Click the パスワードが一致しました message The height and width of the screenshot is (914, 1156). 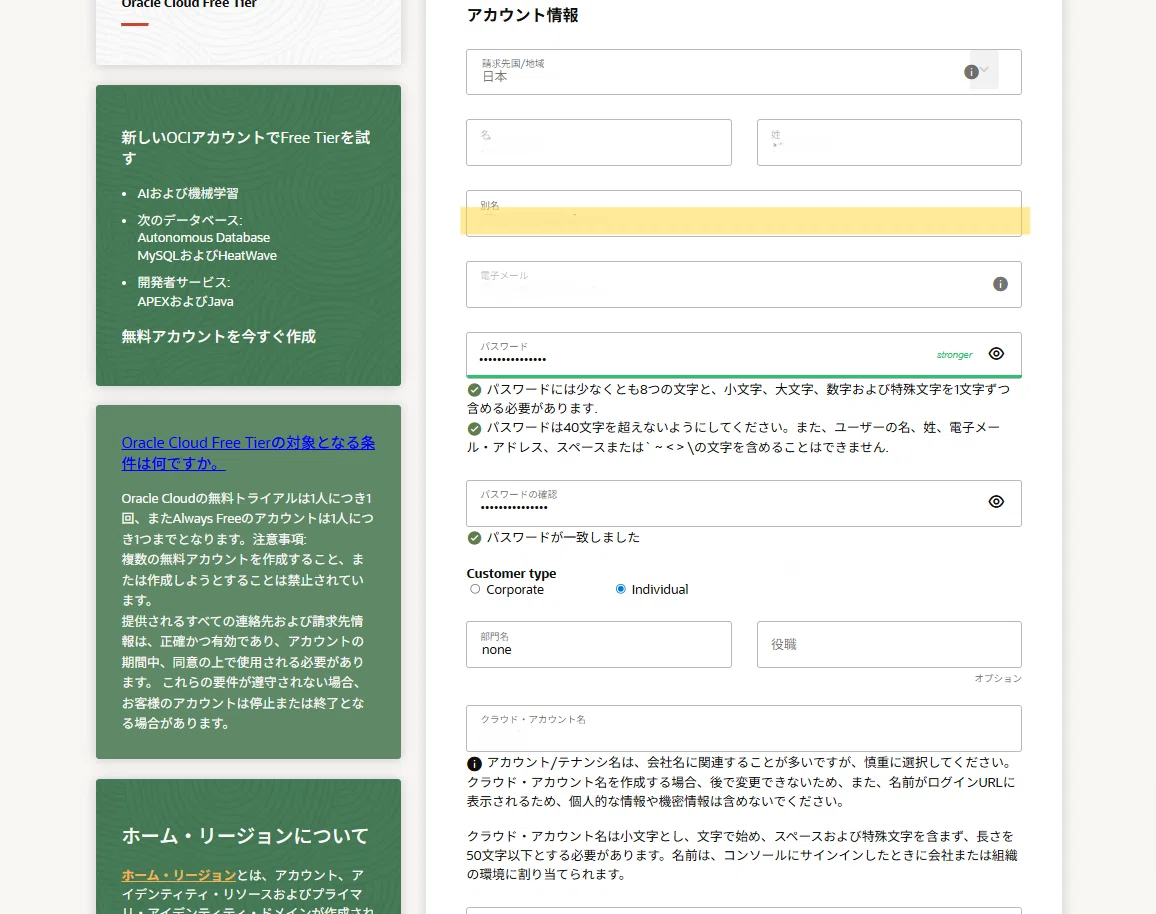[x=563, y=537]
